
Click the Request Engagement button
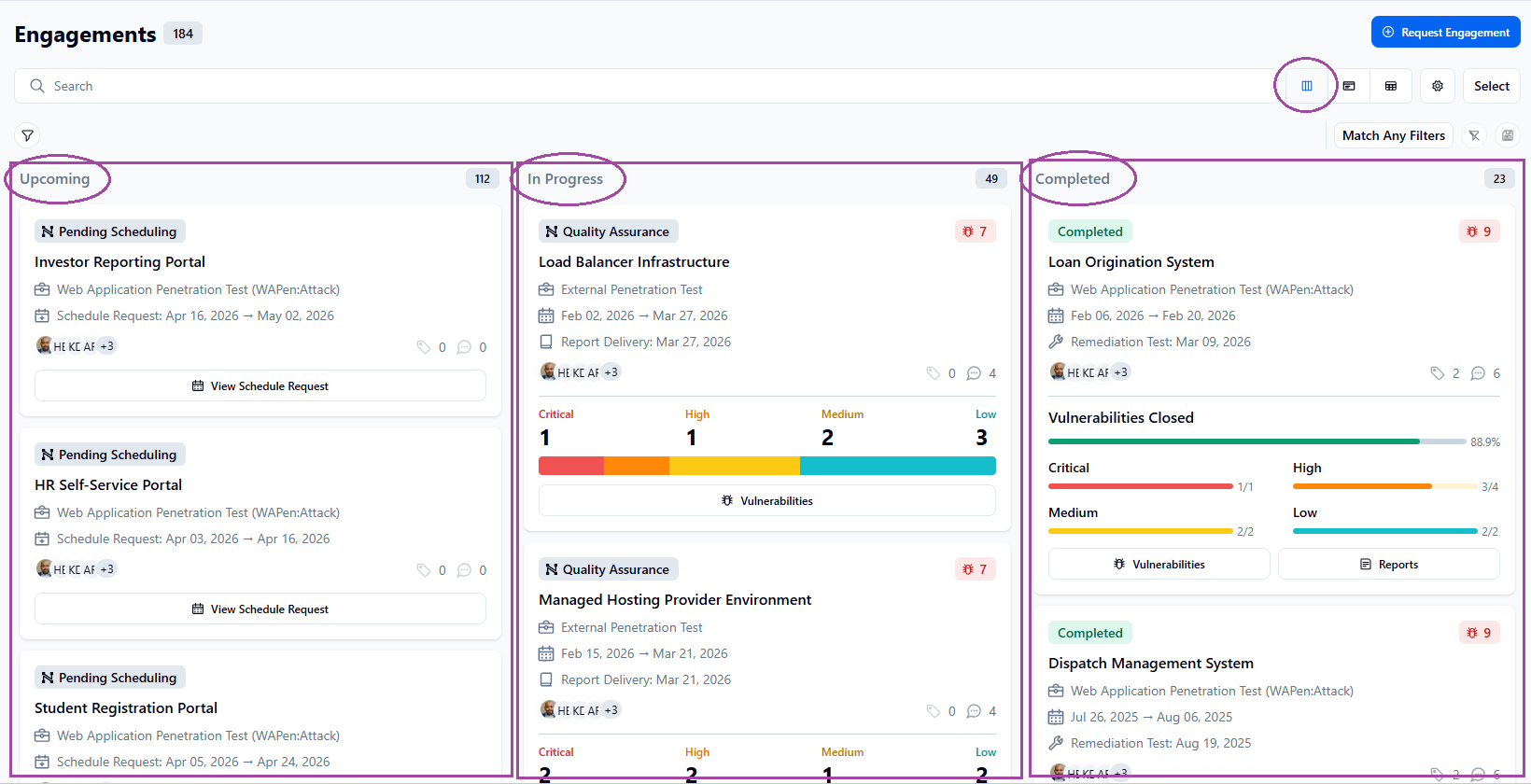1445,32
